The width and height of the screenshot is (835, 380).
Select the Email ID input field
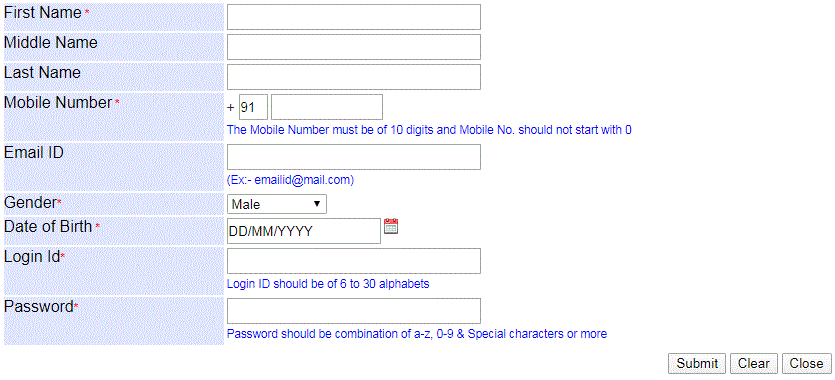[x=354, y=157]
